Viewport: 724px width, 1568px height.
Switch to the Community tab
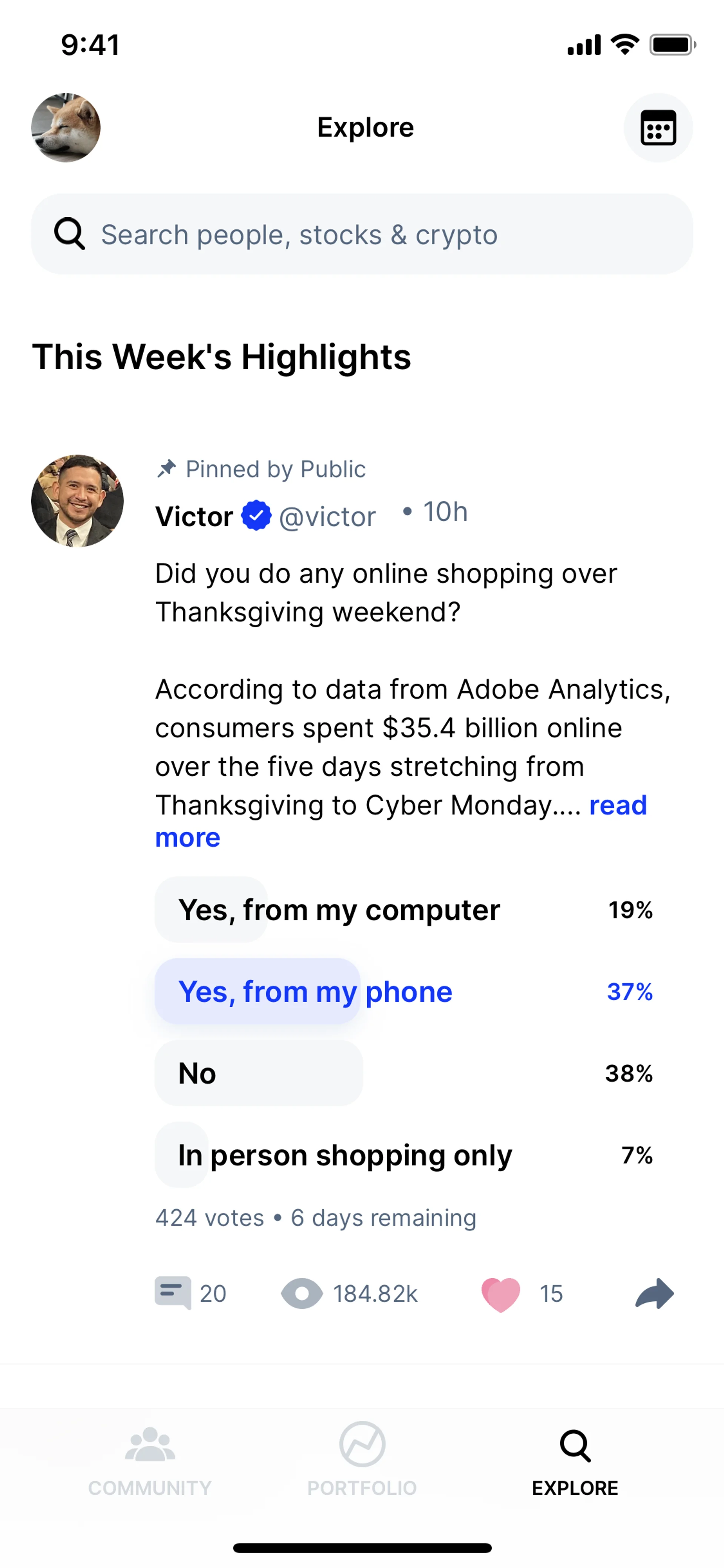pyautogui.click(x=150, y=1459)
